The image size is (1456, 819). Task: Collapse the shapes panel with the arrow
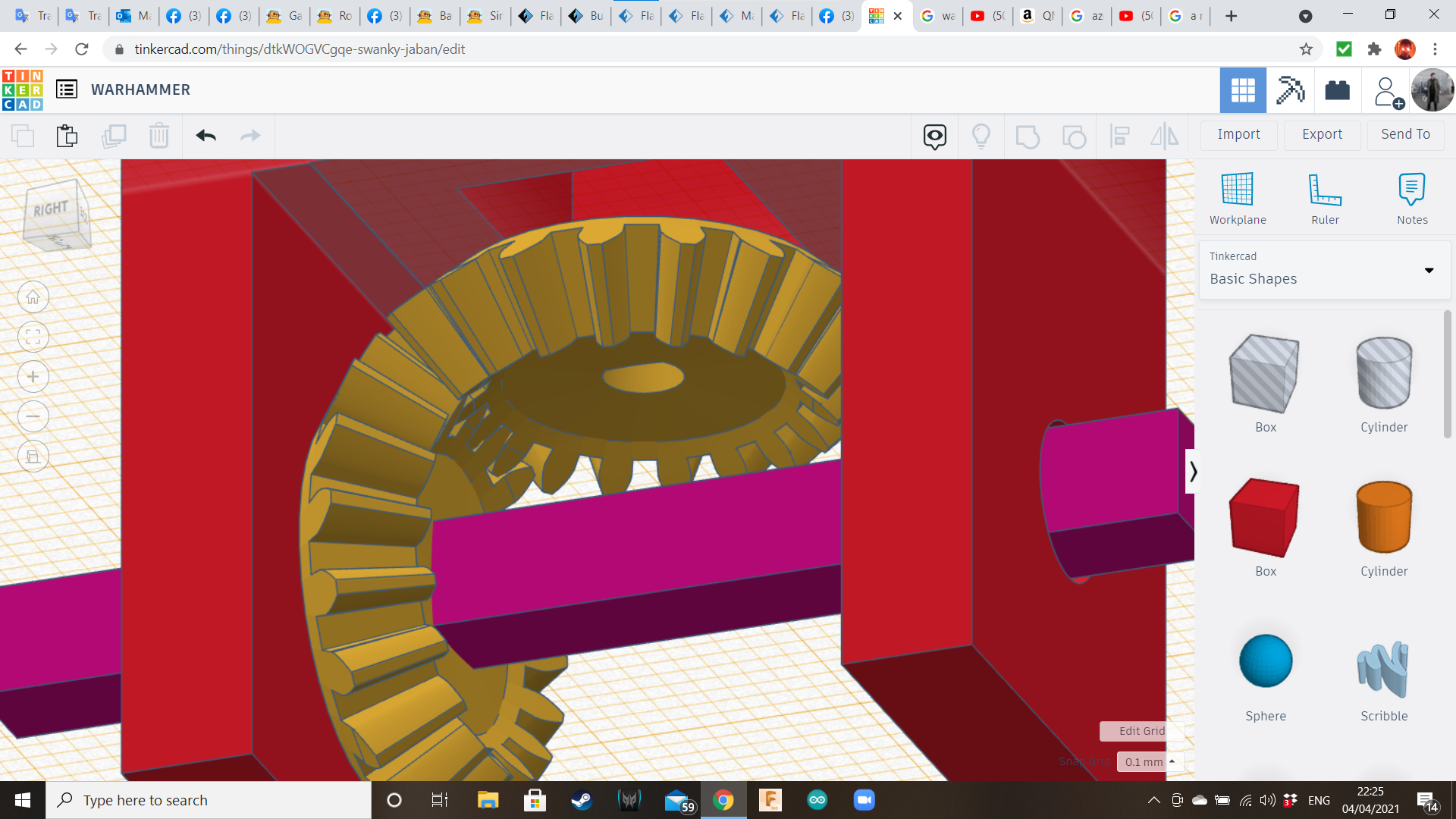pyautogui.click(x=1193, y=472)
